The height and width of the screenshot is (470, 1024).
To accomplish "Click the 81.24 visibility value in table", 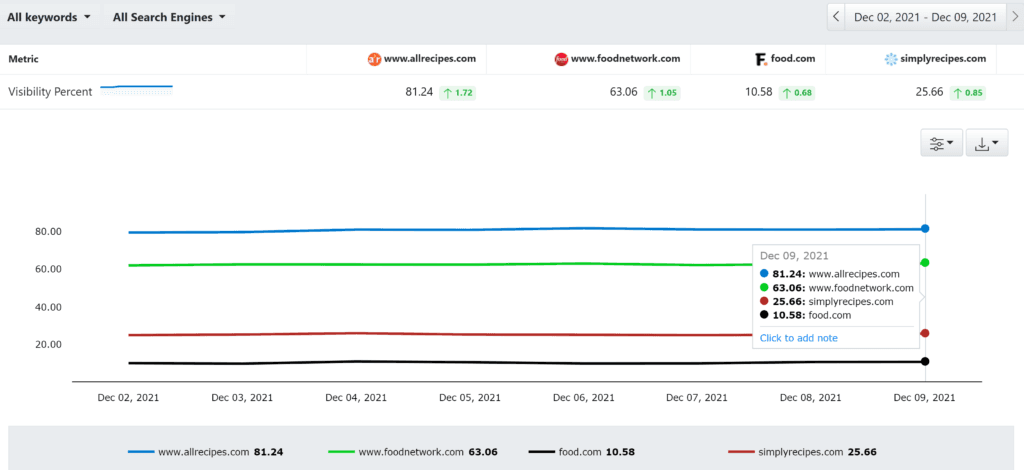I will (x=419, y=92).
